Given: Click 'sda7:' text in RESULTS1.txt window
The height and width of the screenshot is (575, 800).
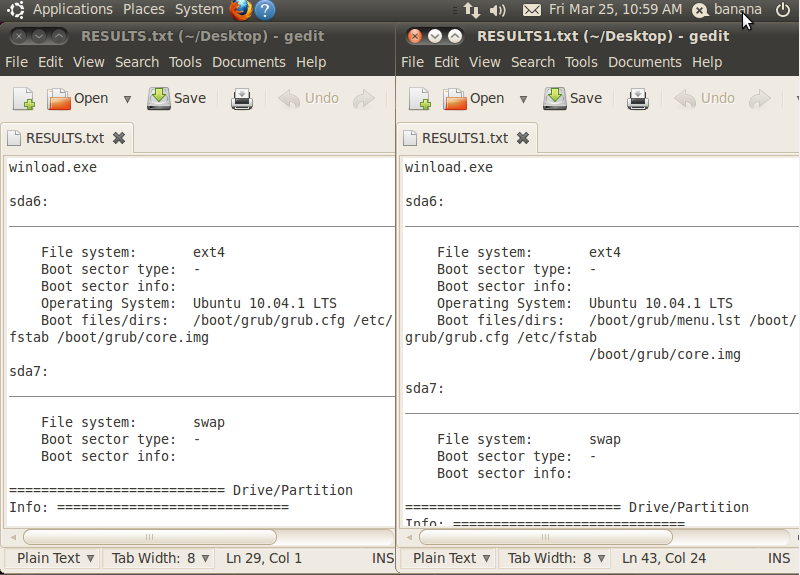Looking at the screenshot, I should click(x=424, y=389).
